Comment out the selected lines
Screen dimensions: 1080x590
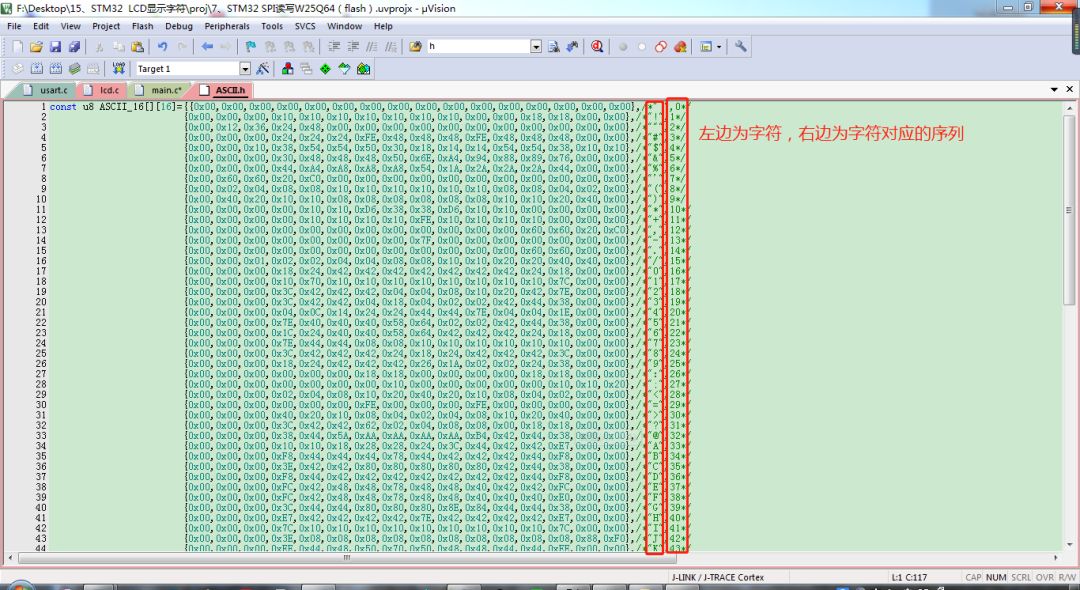[372, 47]
